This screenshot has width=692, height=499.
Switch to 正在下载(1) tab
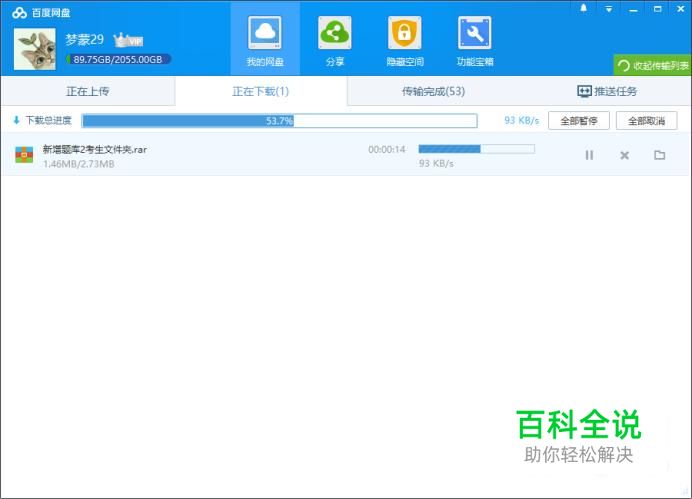(x=261, y=91)
